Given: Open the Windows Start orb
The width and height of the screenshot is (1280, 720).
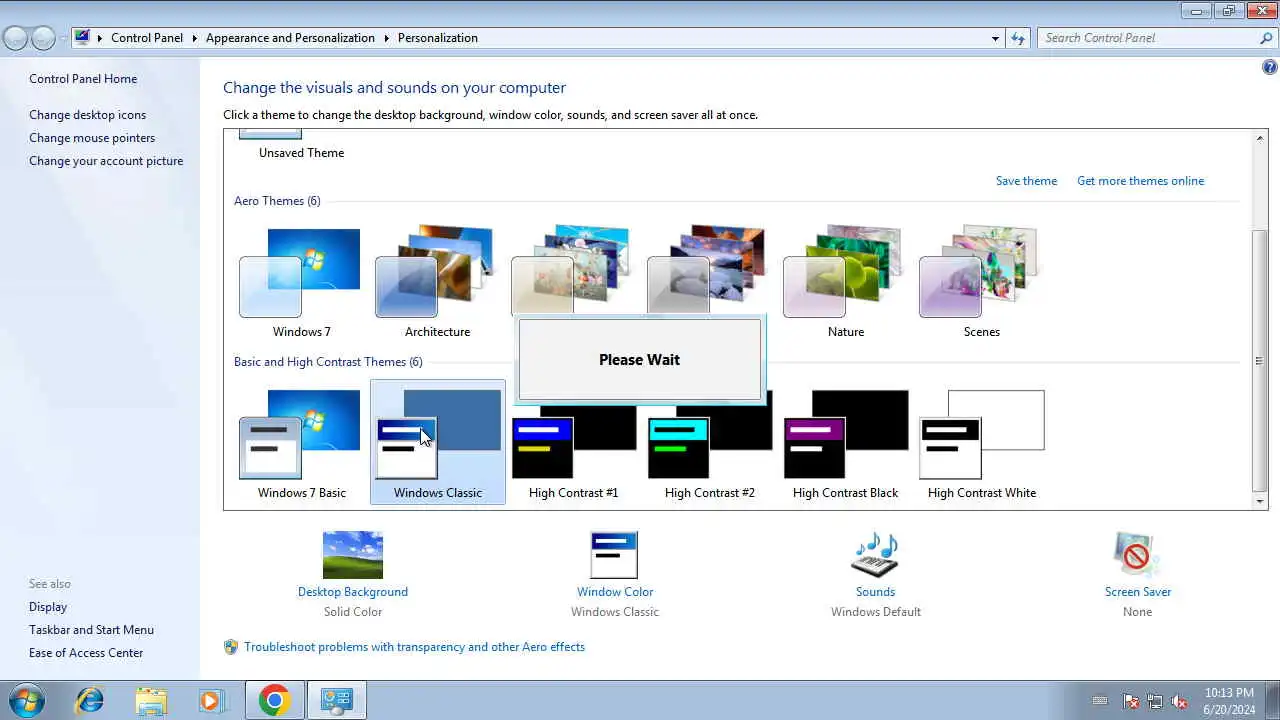Looking at the screenshot, I should click(26, 700).
